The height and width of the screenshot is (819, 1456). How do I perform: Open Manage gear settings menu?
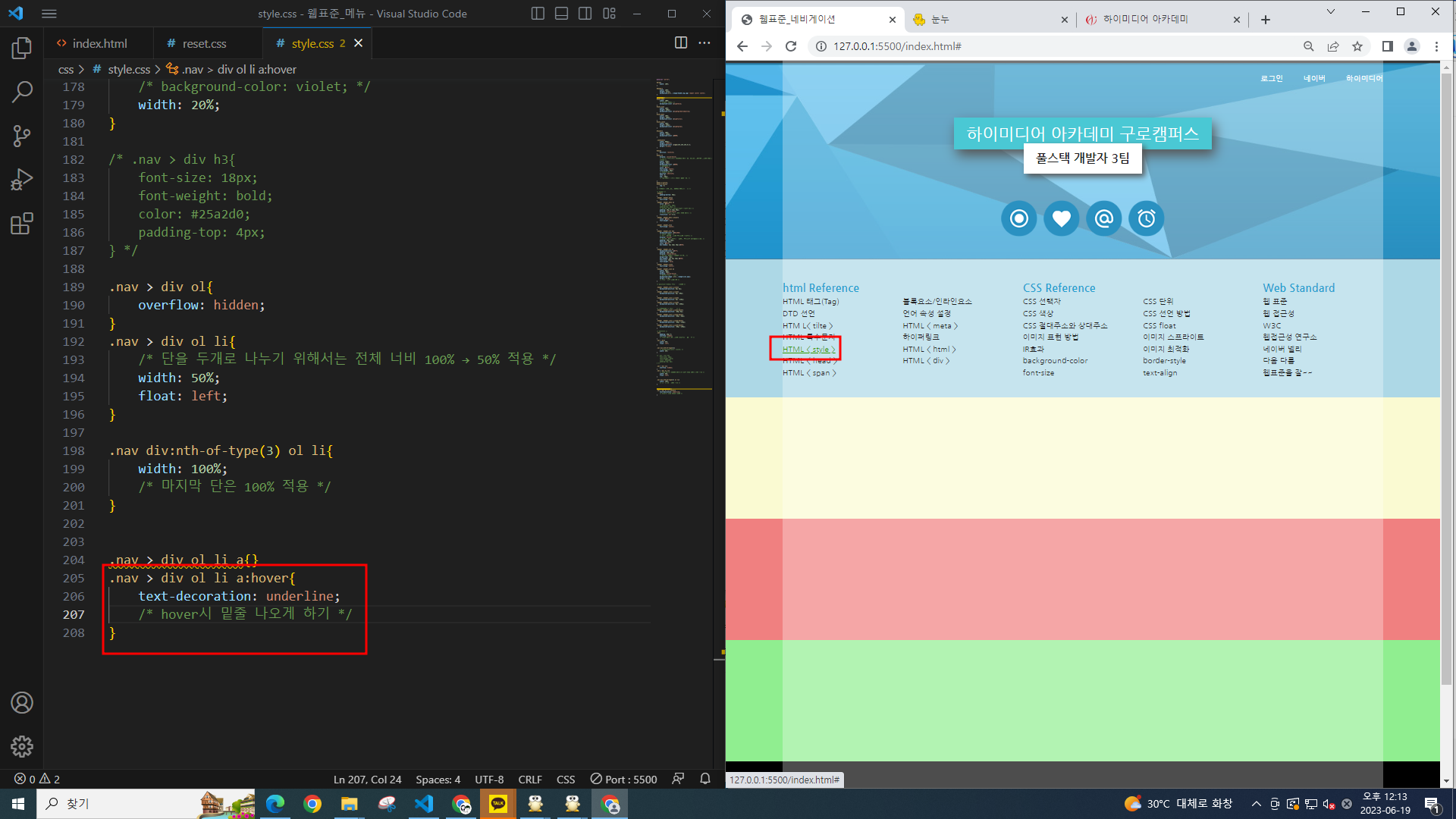point(22,746)
